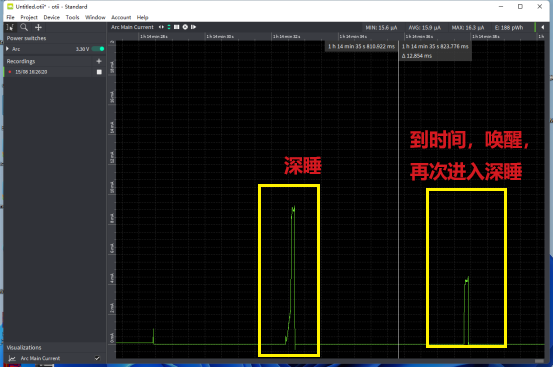Click the vertical autoscale icon

click(x=169, y=27)
